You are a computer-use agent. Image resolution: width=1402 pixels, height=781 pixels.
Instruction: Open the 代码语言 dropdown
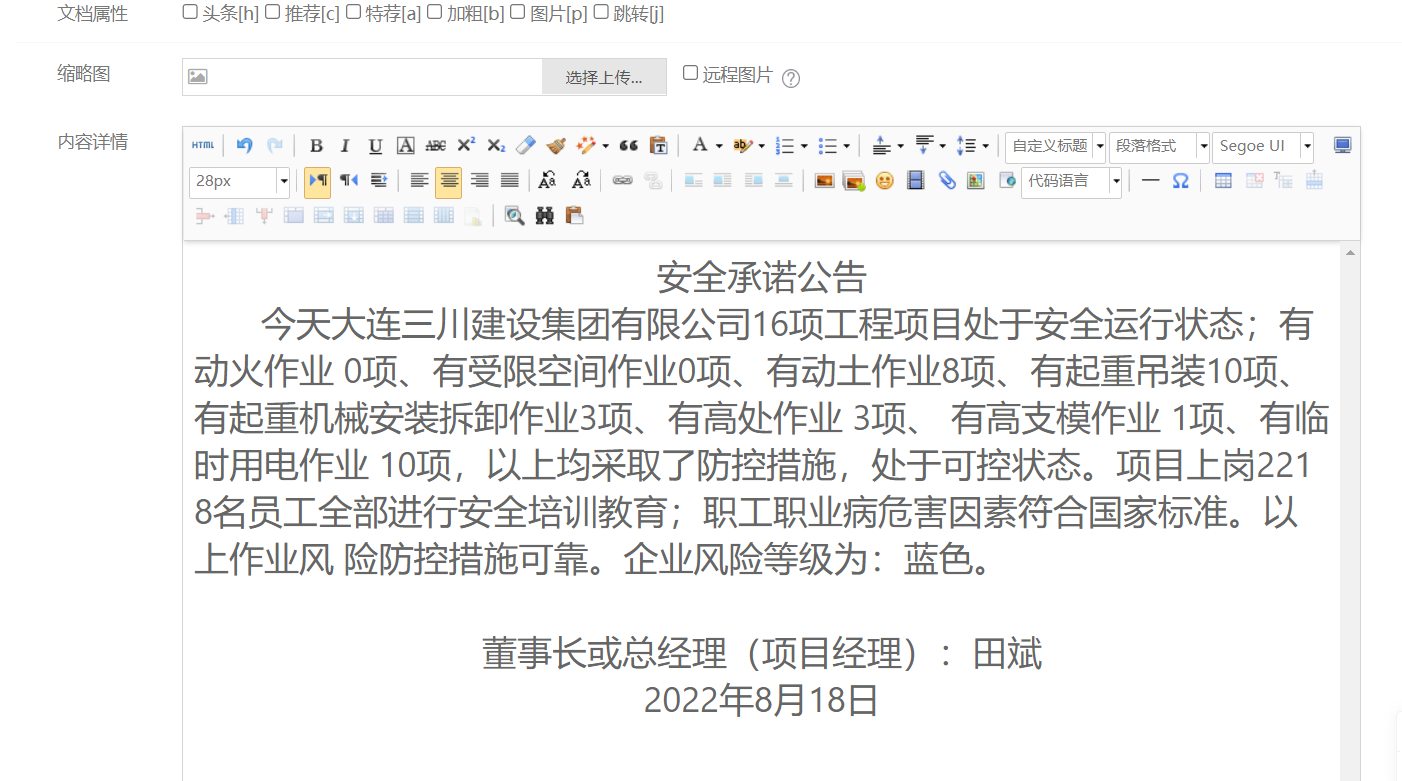point(1071,182)
